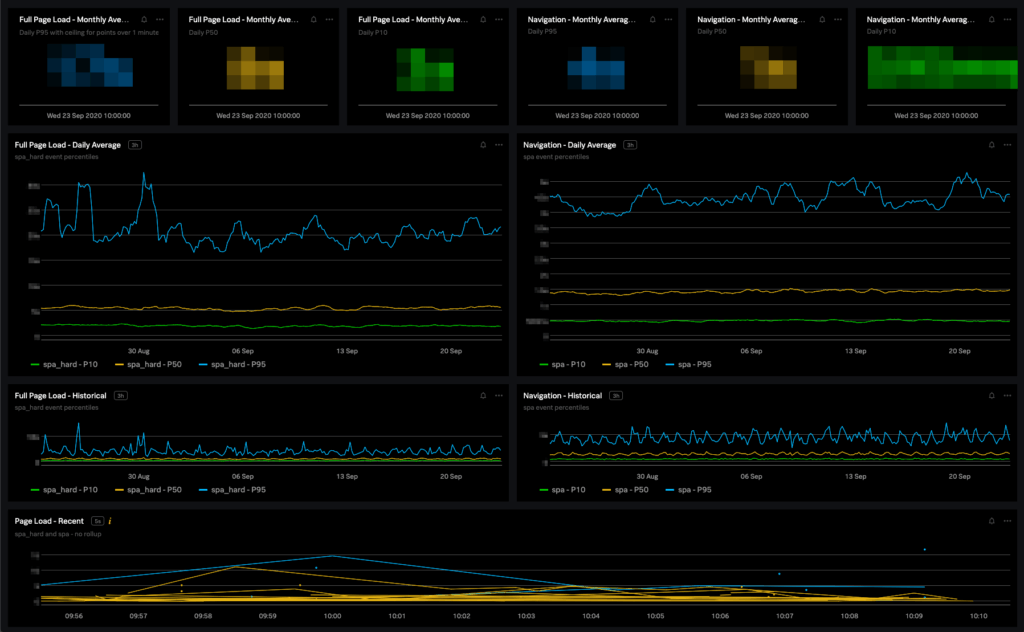
Task: Open the options menu on Full Page Load Daily Average
Action: pyautogui.click(x=498, y=144)
